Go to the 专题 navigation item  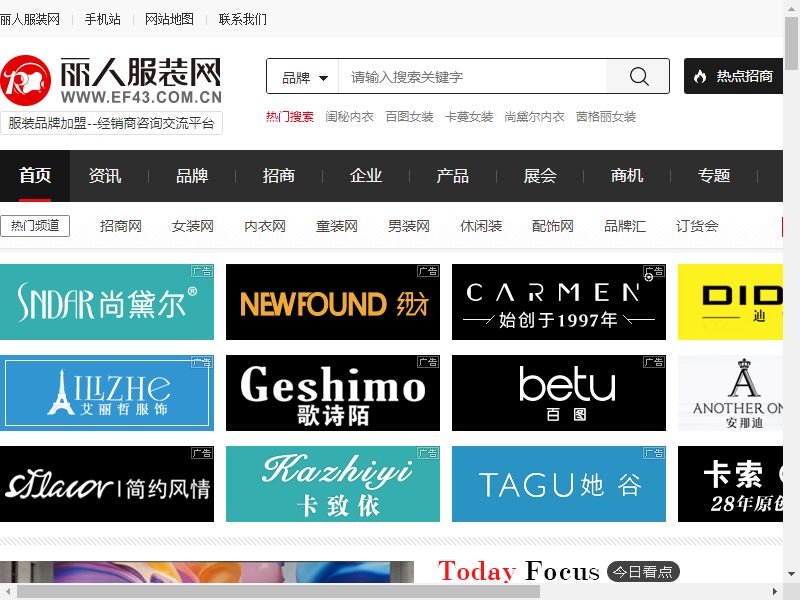click(x=714, y=176)
